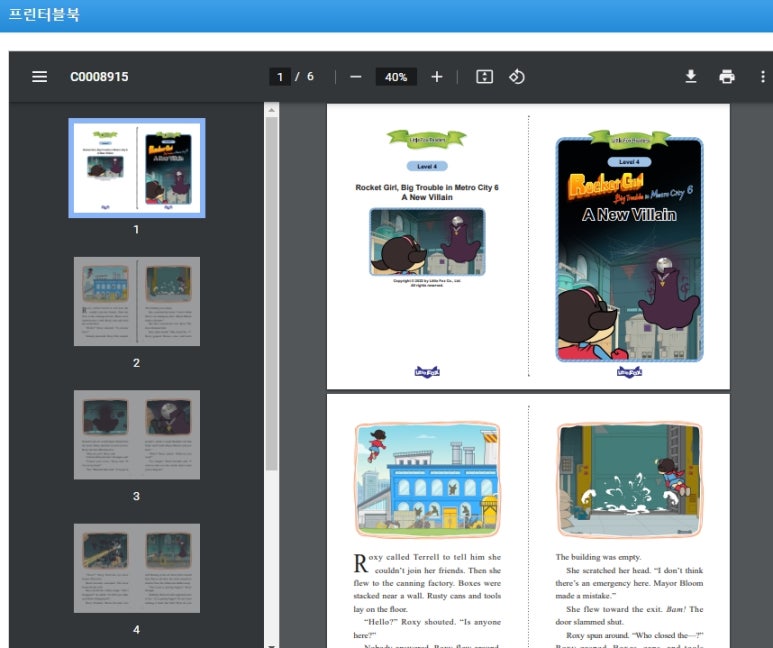Click the Little Fox logo under left page
The height and width of the screenshot is (648, 773).
427,372
